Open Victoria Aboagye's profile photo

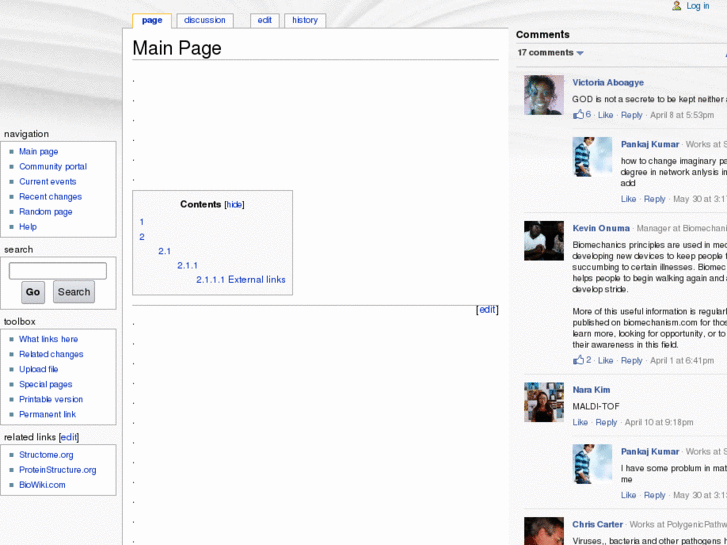544,95
